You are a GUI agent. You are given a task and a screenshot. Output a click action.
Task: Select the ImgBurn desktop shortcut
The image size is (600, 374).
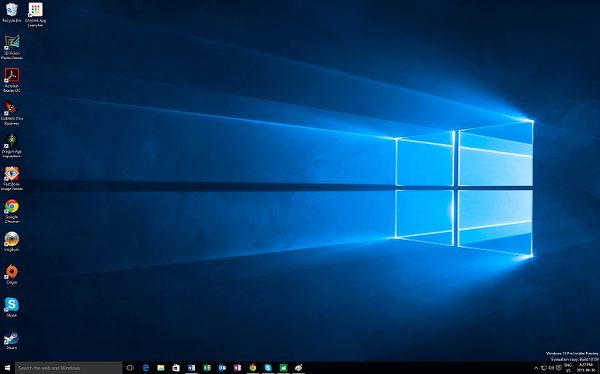(12, 242)
